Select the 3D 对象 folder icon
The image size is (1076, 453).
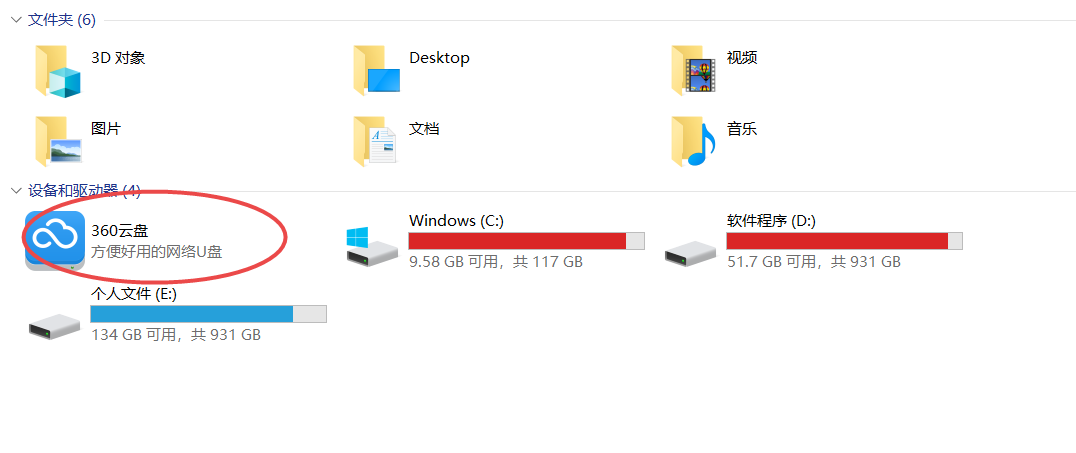pos(58,71)
